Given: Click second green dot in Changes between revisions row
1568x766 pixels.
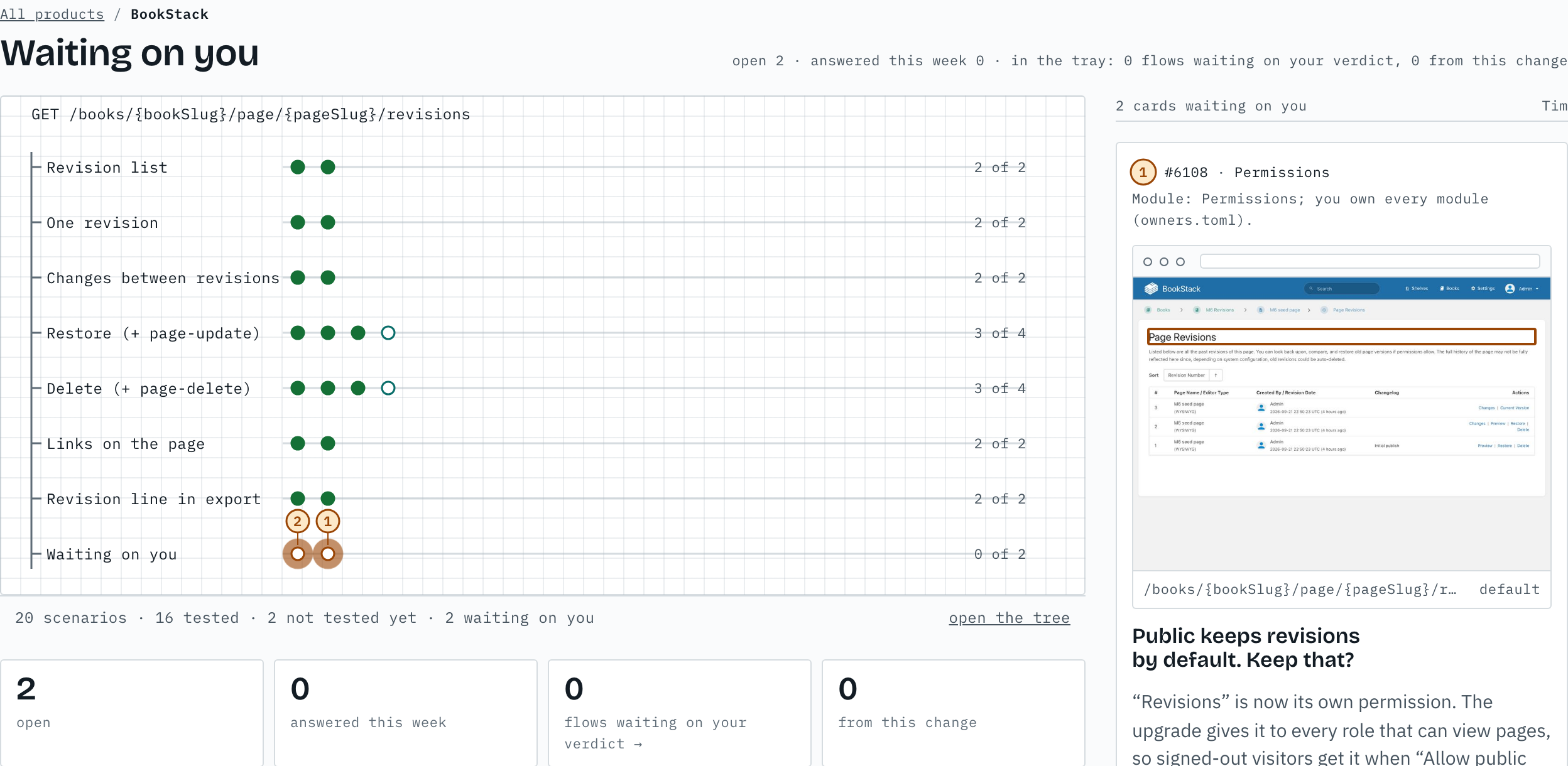Looking at the screenshot, I should pos(328,278).
